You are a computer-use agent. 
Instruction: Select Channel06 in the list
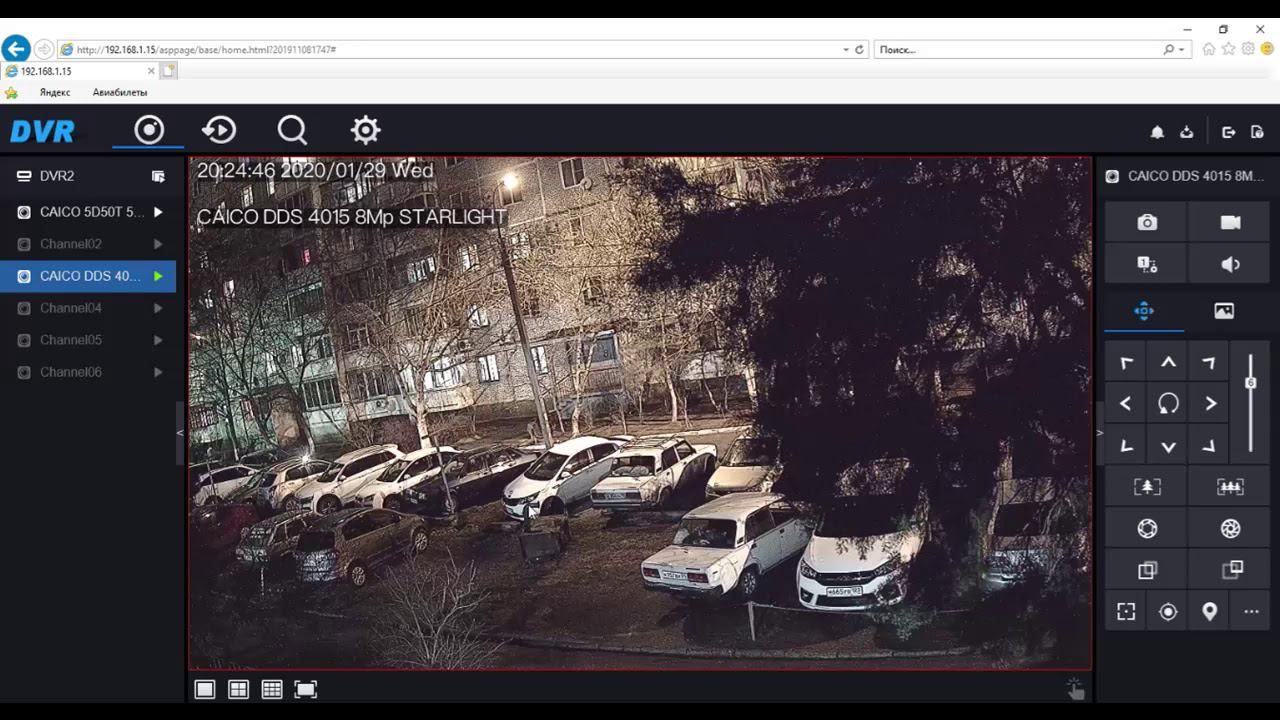[71, 372]
